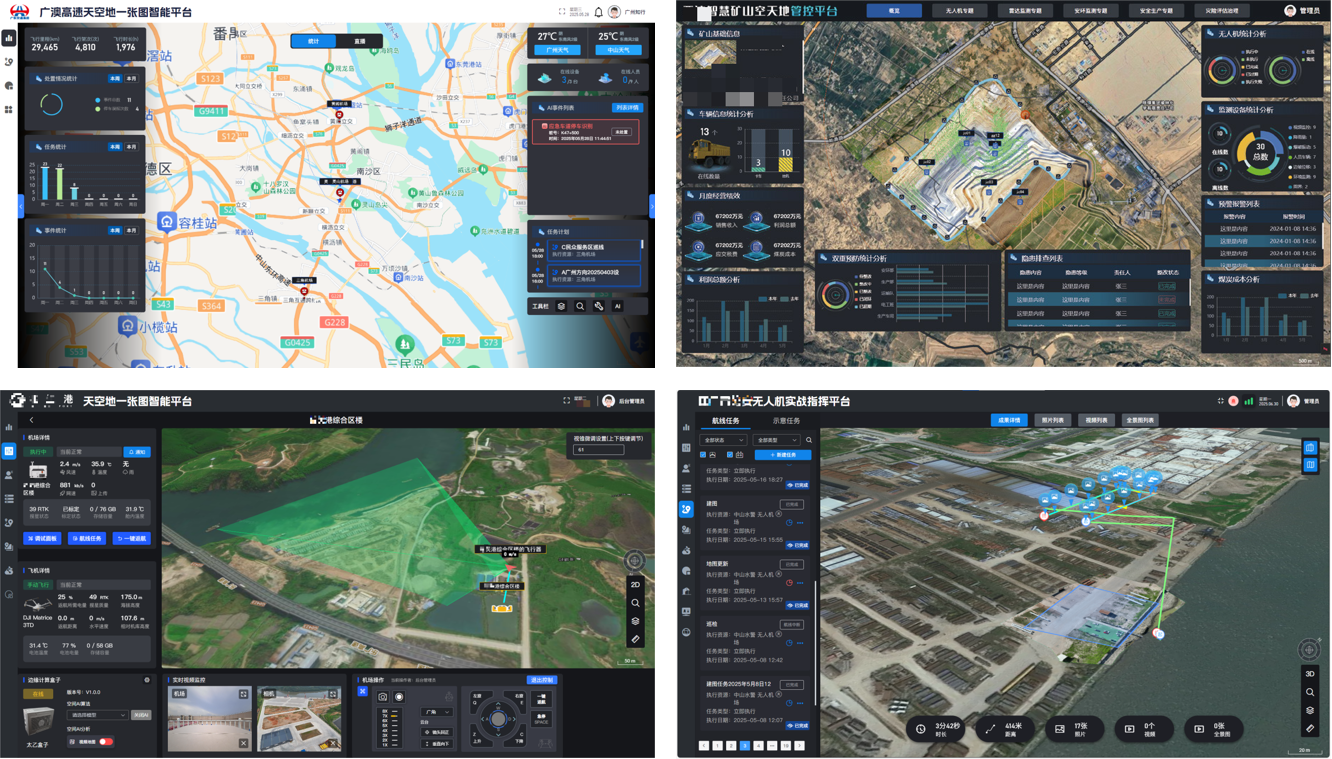Expand the 空间AI算法 model dropdown

point(96,715)
